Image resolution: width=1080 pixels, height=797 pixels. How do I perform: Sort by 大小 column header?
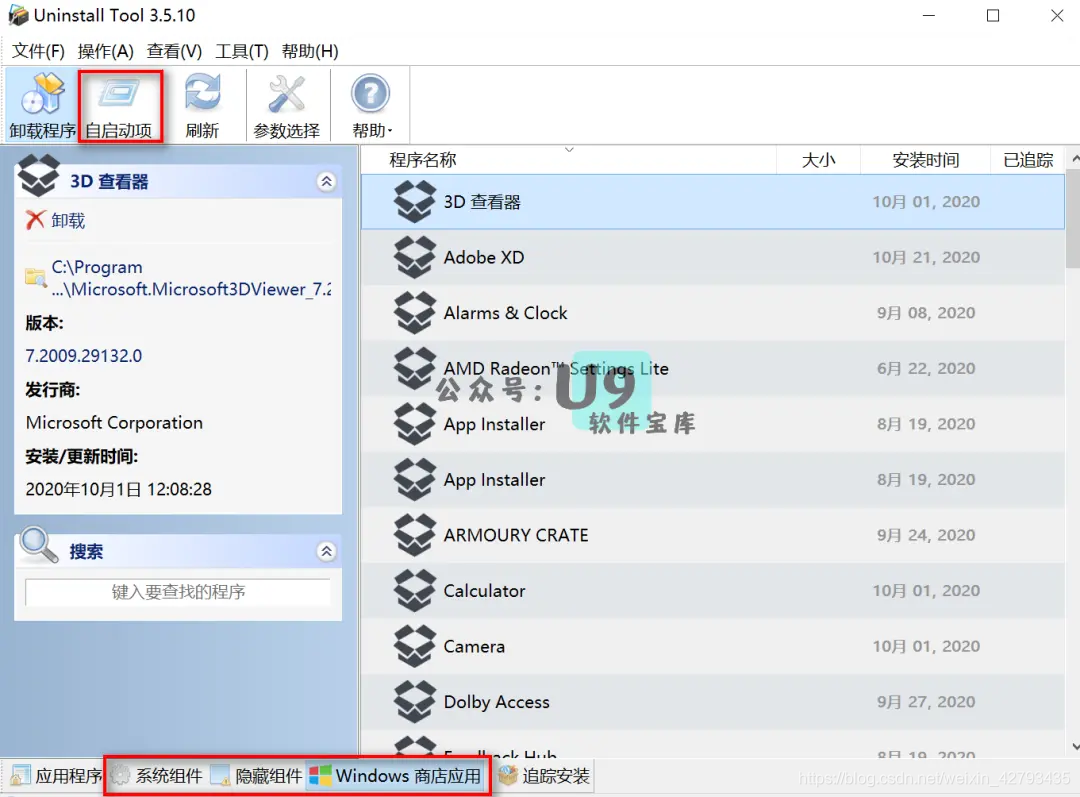point(818,160)
